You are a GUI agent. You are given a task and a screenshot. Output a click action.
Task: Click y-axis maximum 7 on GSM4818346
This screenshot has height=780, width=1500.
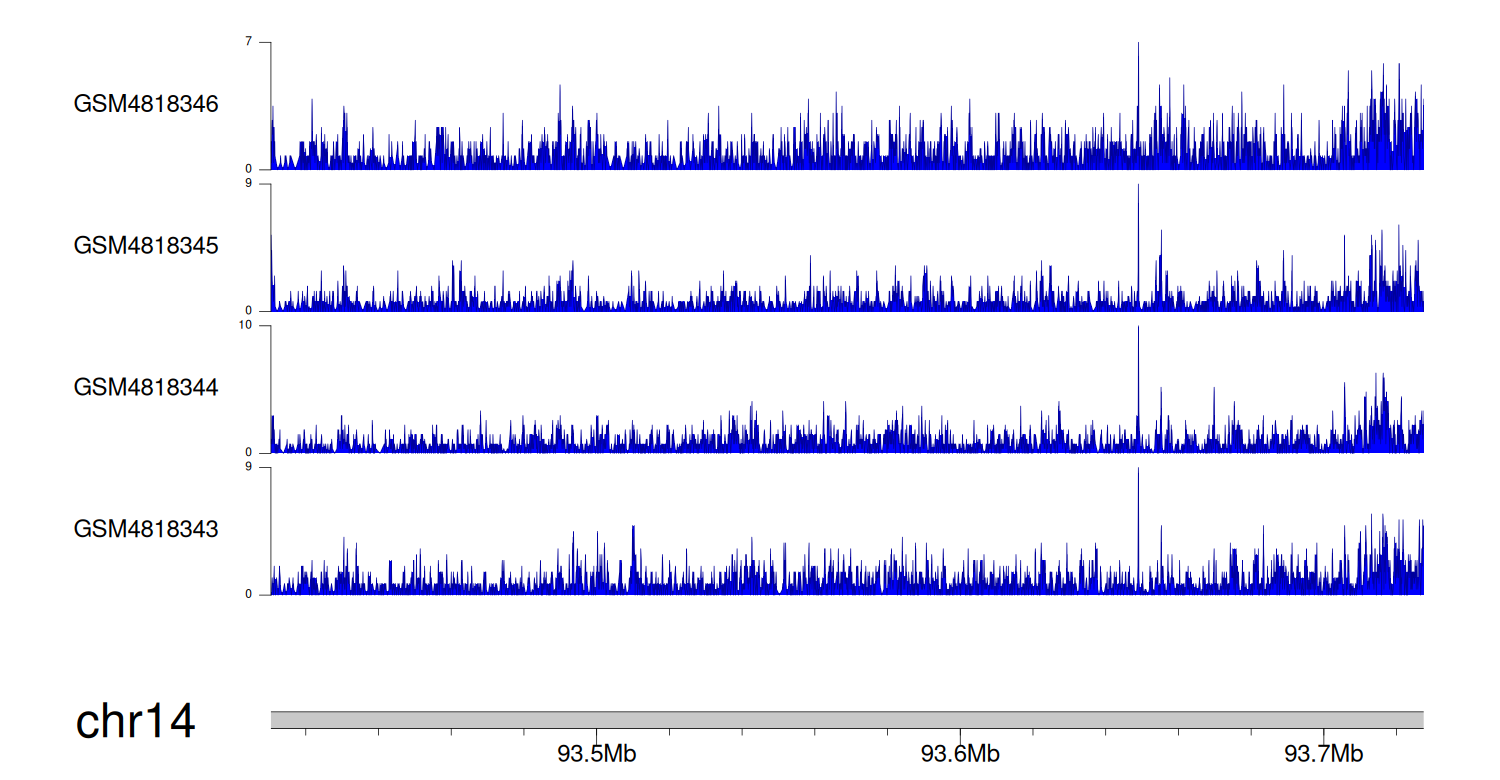pos(264,42)
